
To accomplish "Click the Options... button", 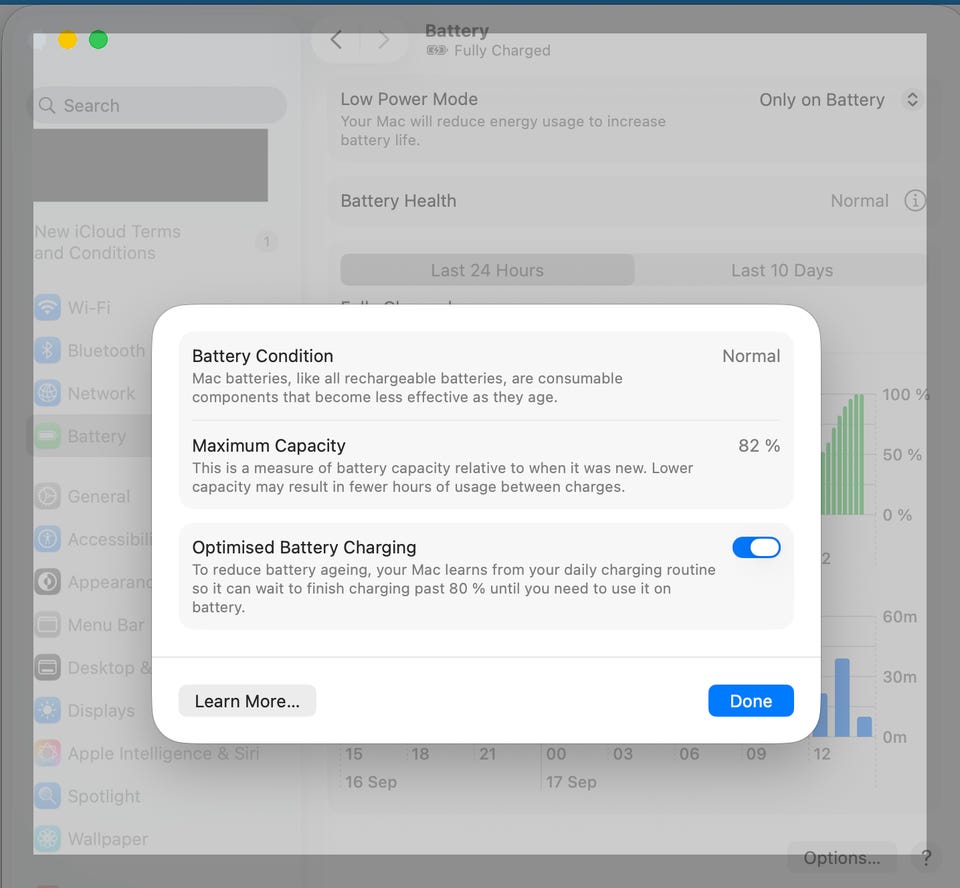I will click(842, 858).
